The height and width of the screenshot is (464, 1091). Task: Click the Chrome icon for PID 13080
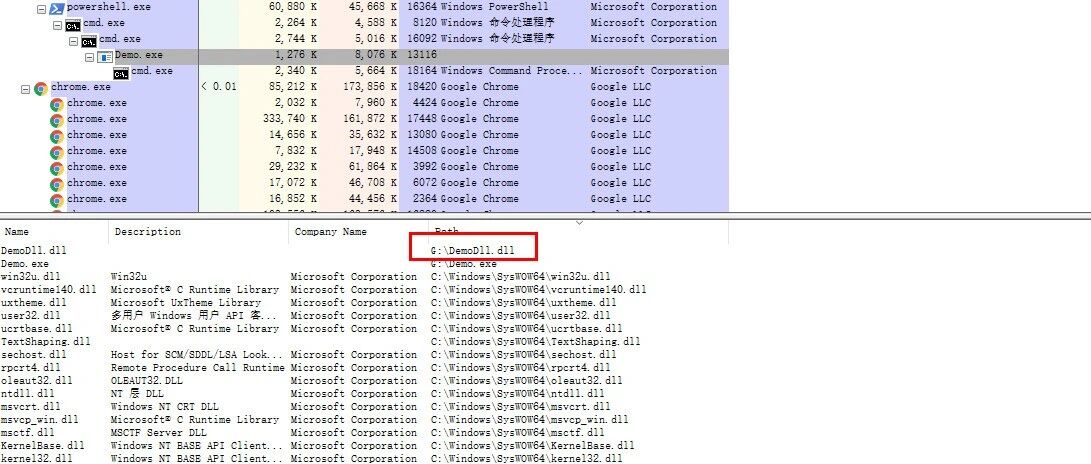(57, 136)
